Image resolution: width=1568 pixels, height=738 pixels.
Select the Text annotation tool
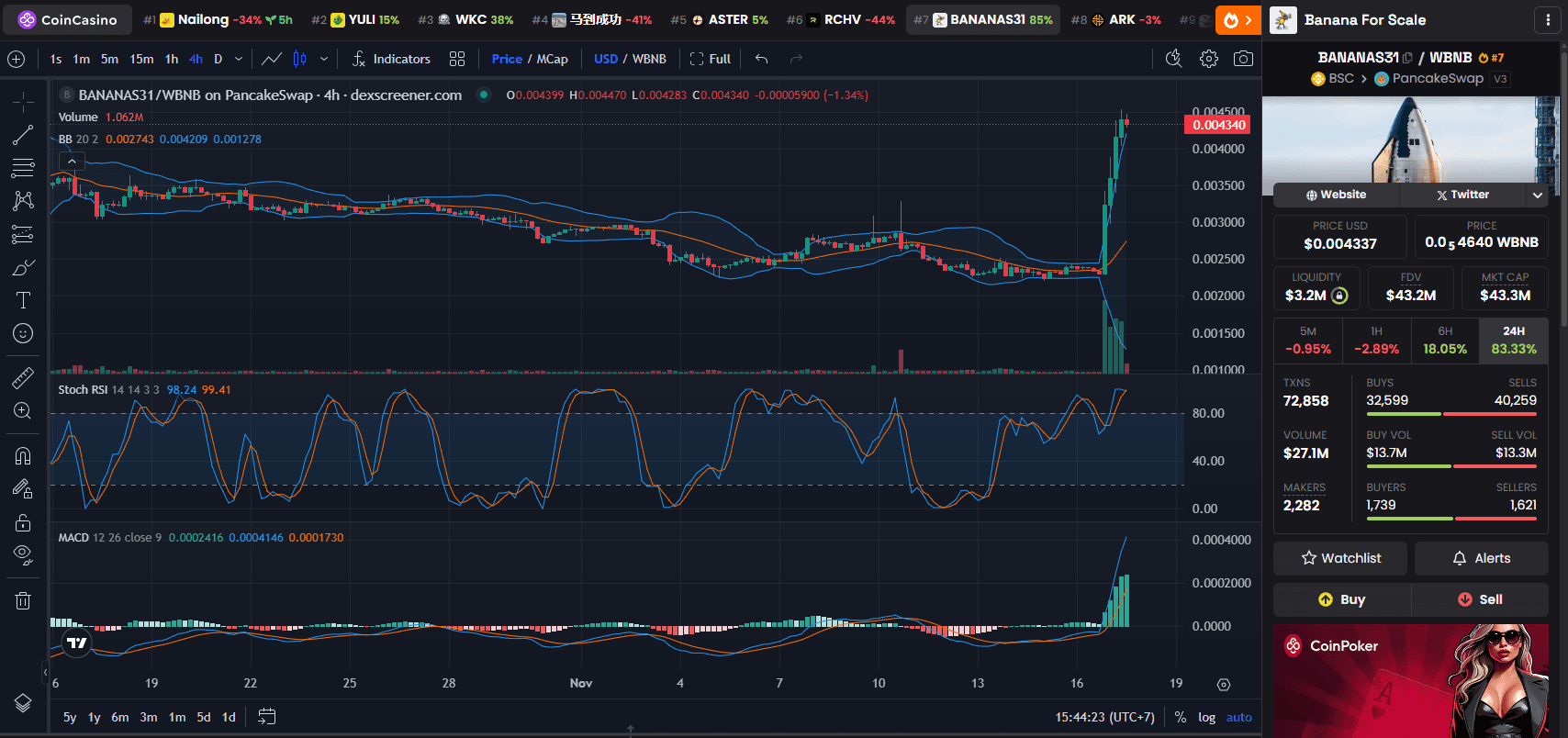click(23, 300)
